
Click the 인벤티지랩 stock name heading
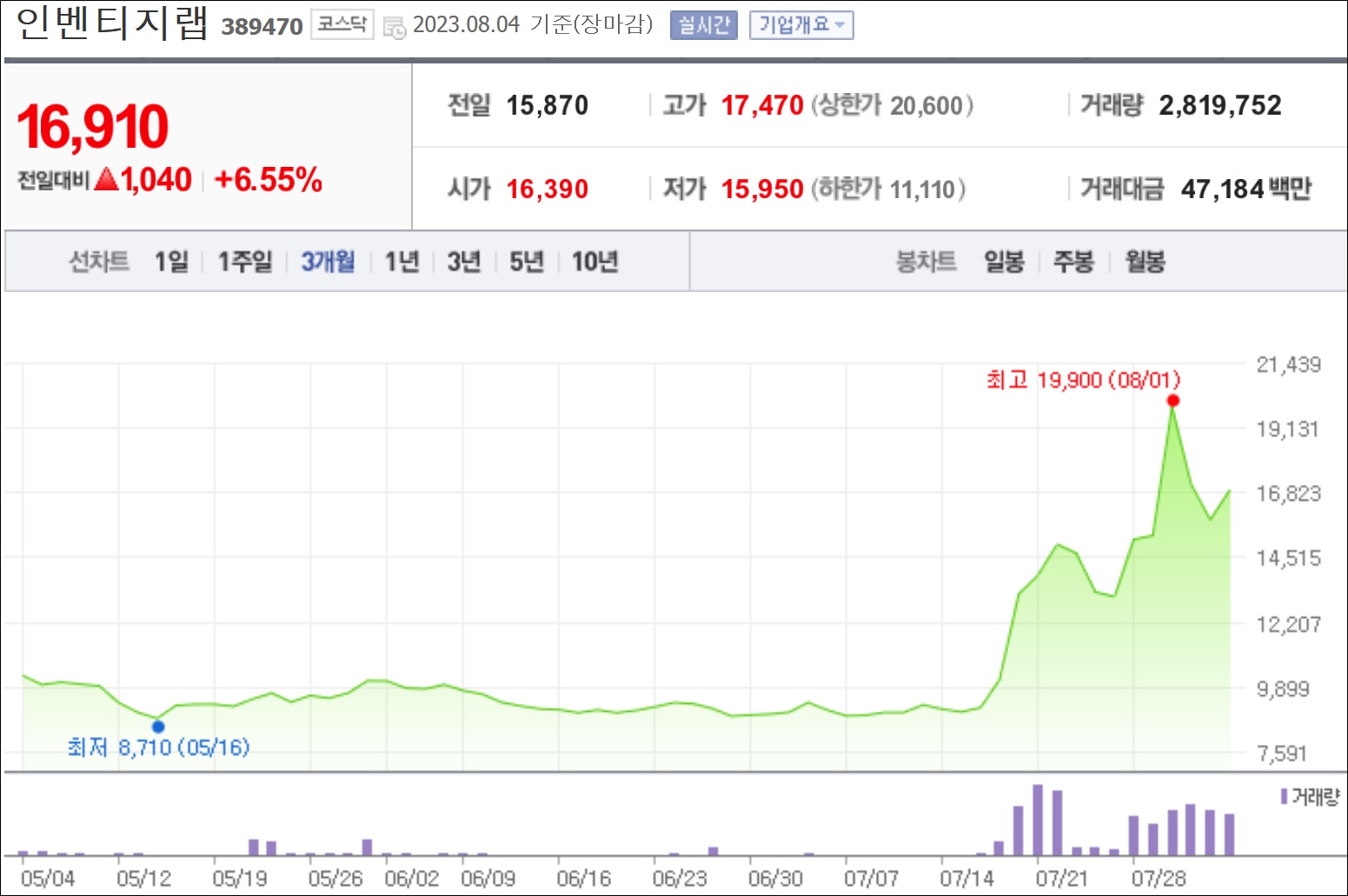[112, 23]
